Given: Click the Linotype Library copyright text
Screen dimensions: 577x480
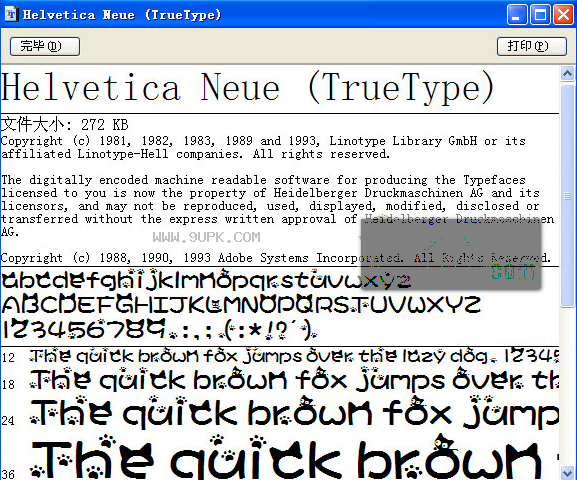Looking at the screenshot, I should coord(263,147).
